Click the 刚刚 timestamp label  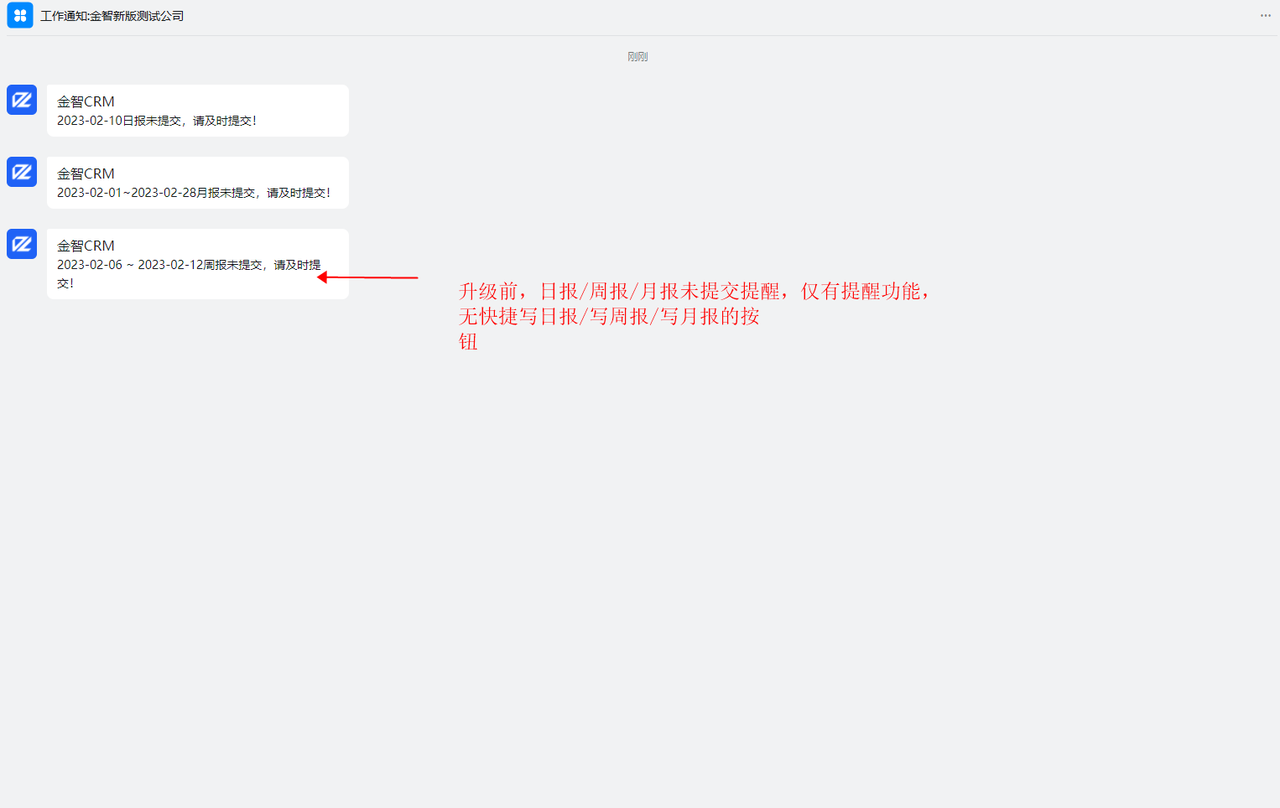coord(638,57)
